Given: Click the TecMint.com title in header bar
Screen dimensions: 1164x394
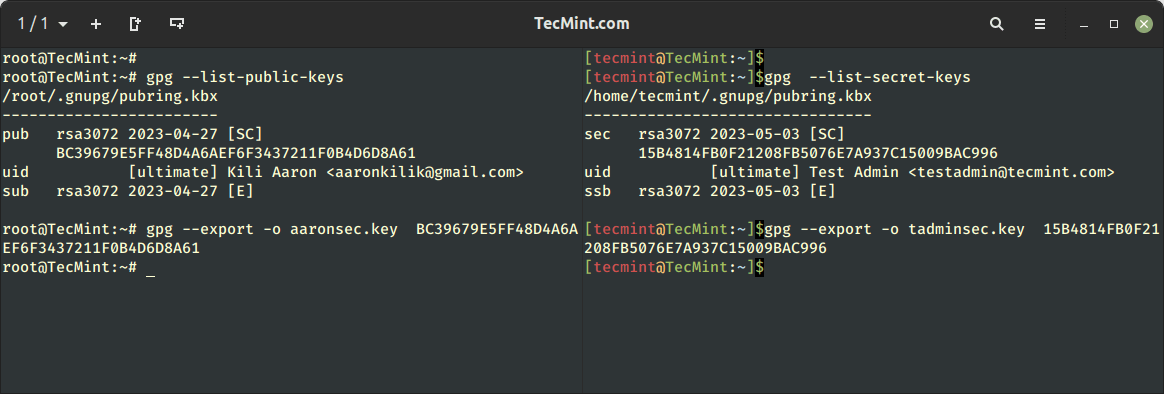Looking at the screenshot, I should (x=582, y=24).
